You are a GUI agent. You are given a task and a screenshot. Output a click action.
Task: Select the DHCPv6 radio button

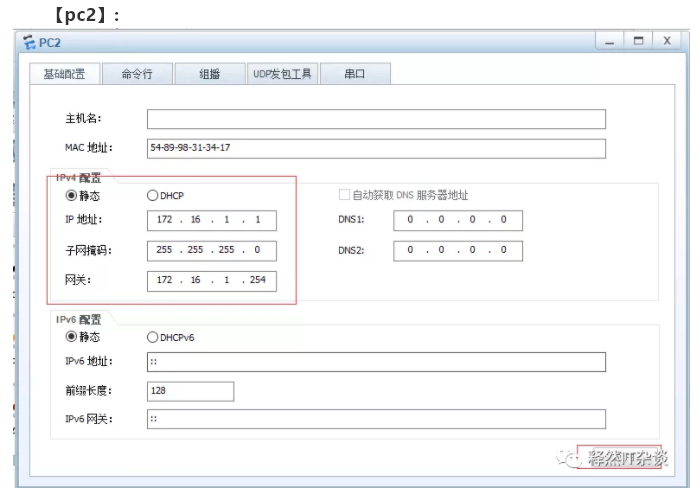[153, 337]
